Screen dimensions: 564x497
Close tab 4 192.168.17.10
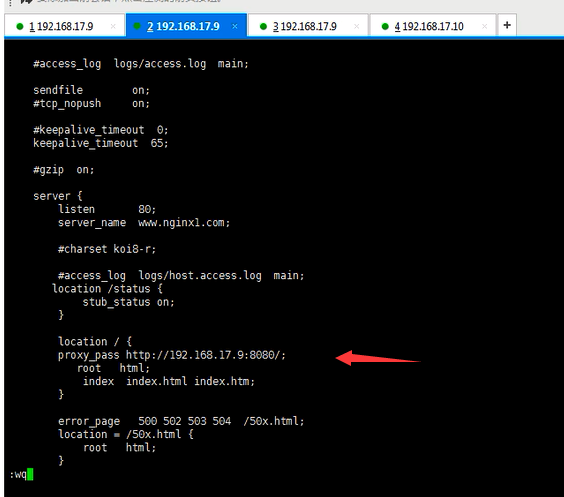(x=485, y=26)
